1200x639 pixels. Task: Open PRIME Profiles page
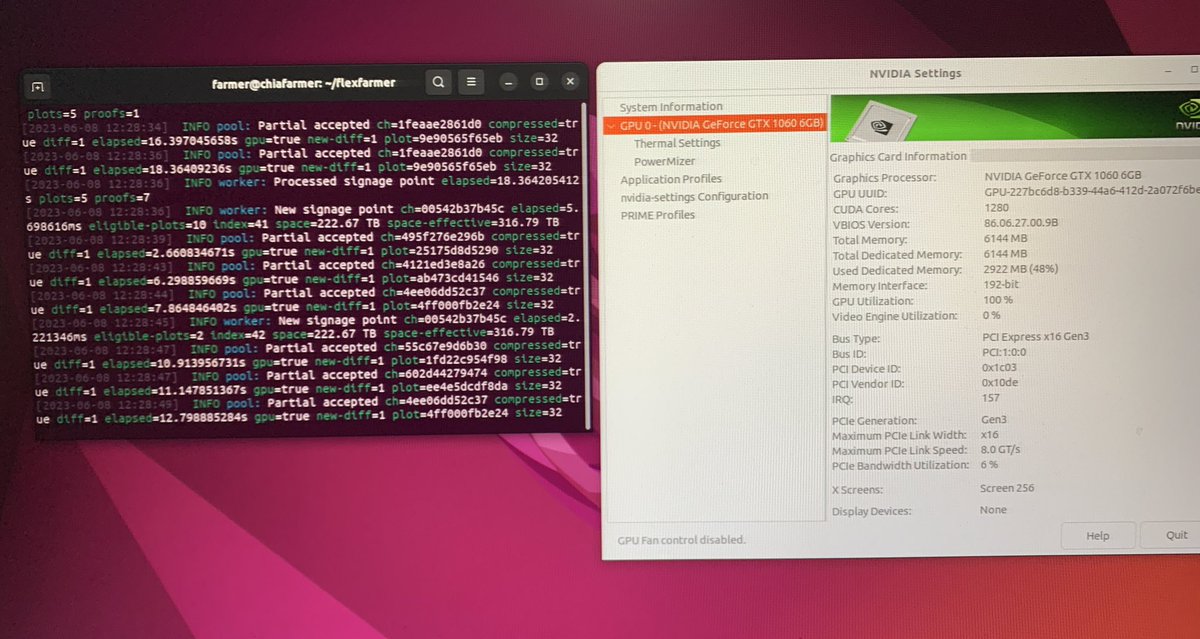coord(657,215)
